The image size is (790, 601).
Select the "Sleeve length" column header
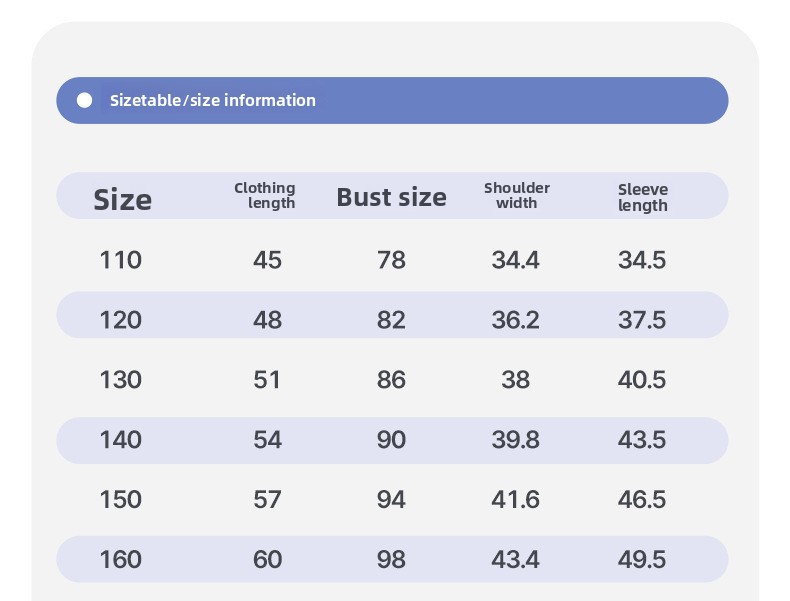click(642, 197)
